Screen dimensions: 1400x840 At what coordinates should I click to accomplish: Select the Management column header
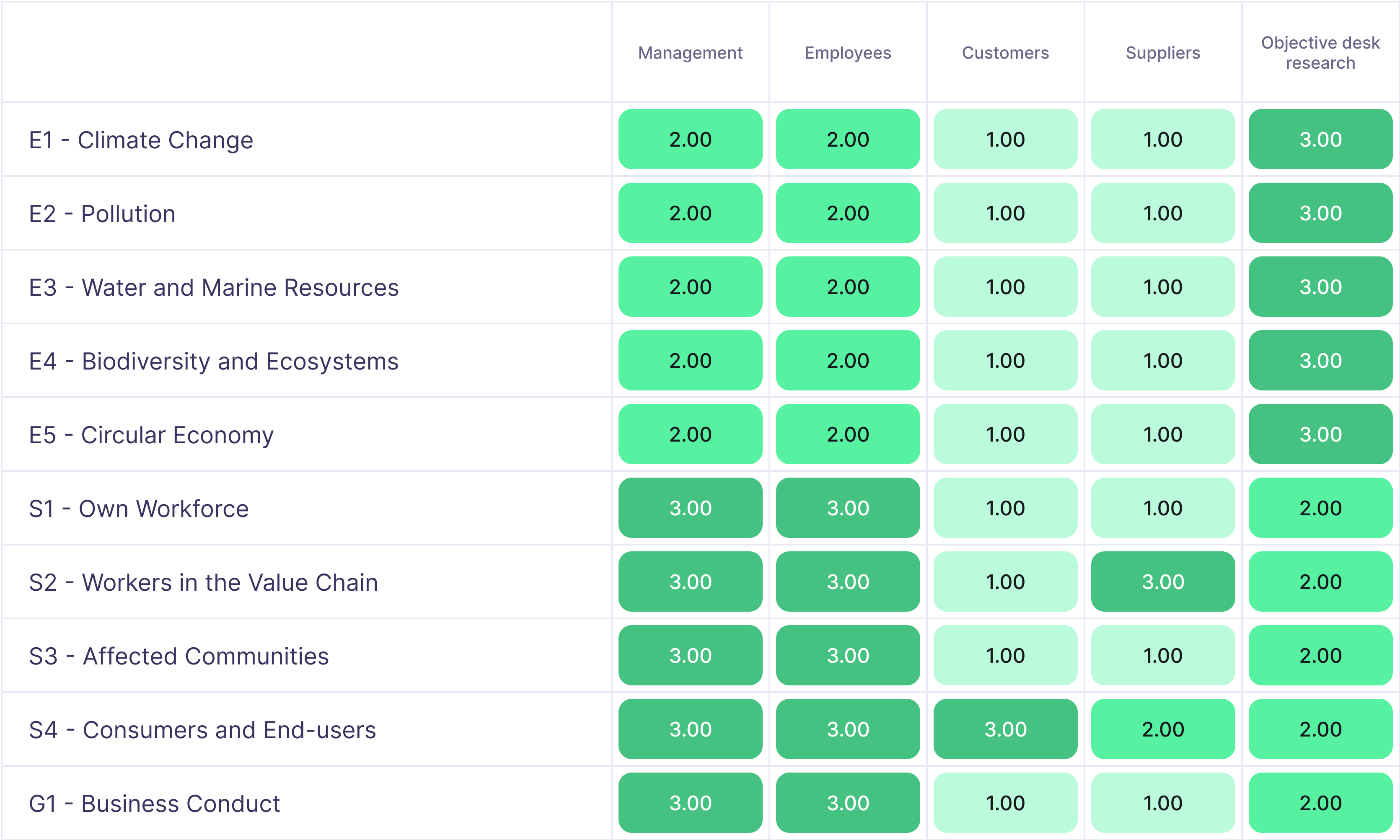coord(690,53)
